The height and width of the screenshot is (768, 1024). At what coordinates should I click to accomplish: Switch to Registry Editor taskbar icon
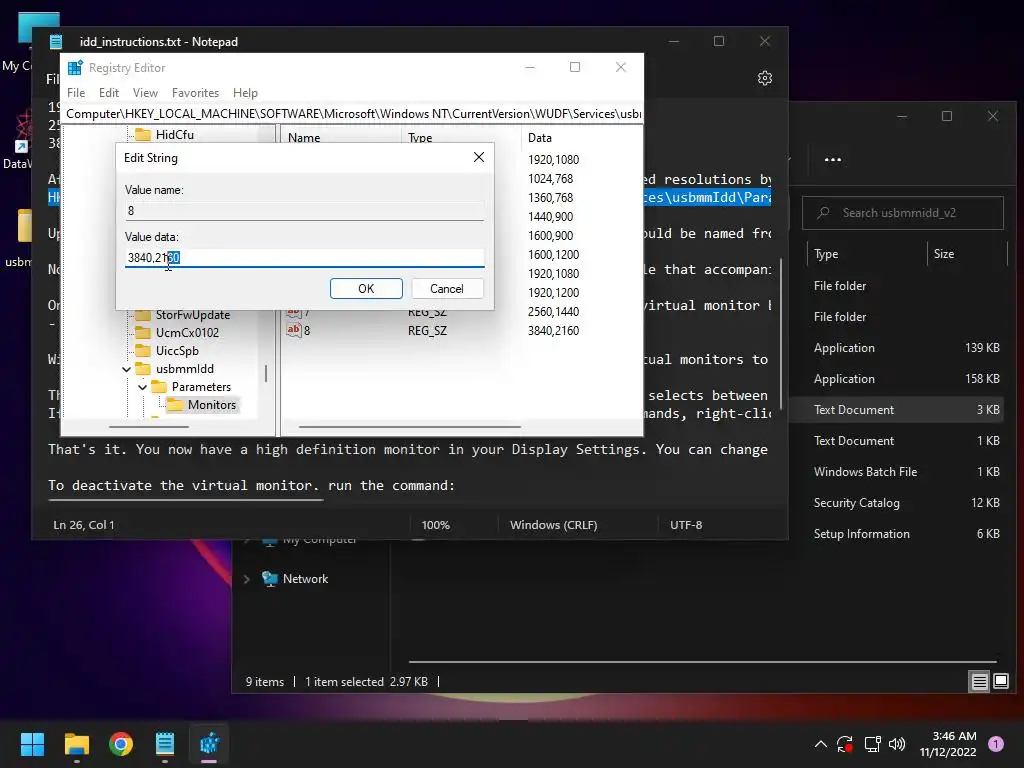click(x=209, y=744)
